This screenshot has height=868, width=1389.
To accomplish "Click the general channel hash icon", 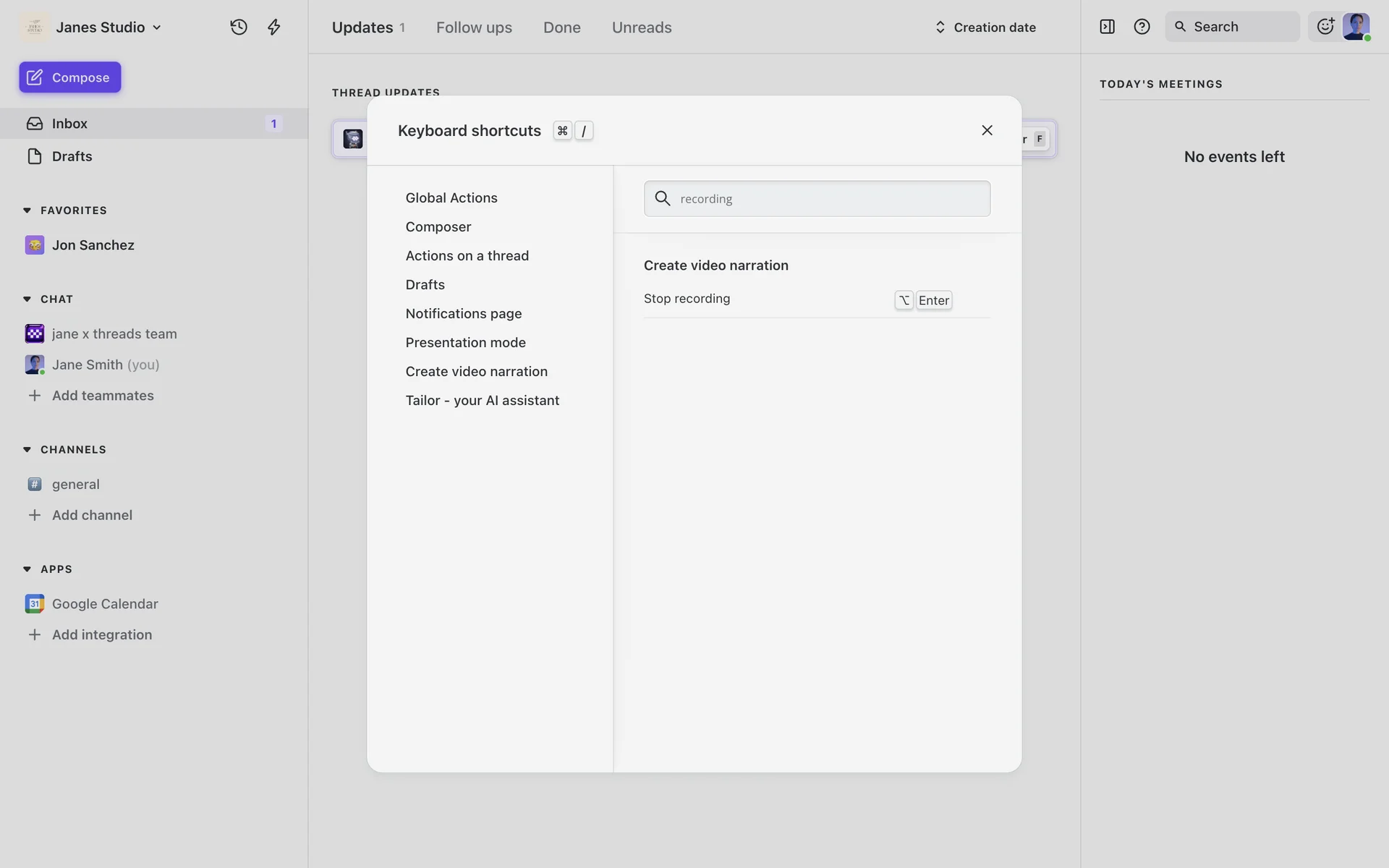I will click(x=34, y=484).
